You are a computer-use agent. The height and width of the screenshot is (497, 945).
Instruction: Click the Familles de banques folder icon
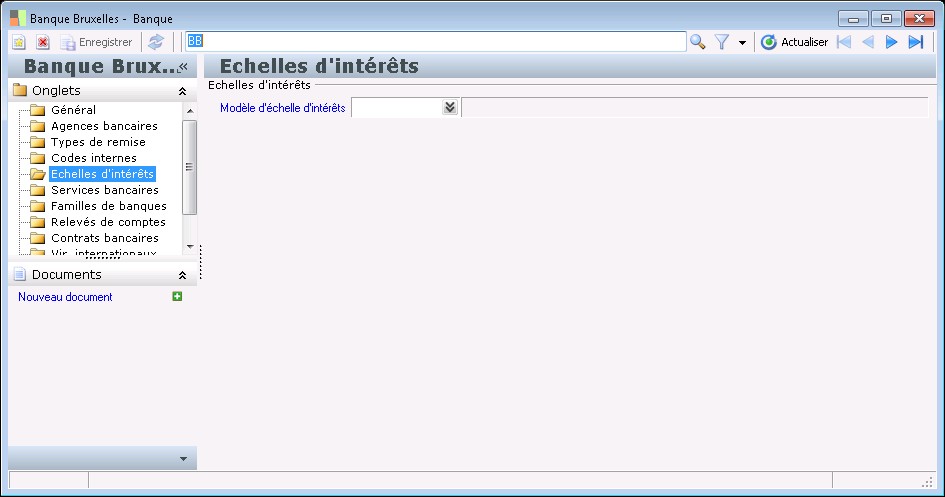click(x=38, y=206)
